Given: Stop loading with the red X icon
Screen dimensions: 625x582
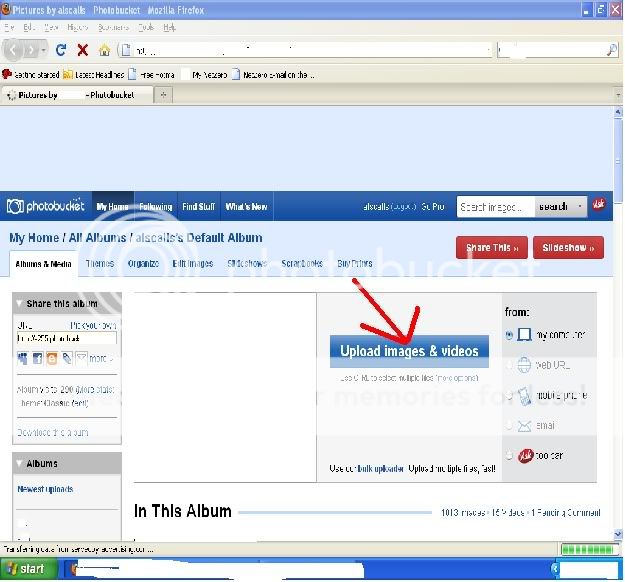Looking at the screenshot, I should tap(83, 50).
